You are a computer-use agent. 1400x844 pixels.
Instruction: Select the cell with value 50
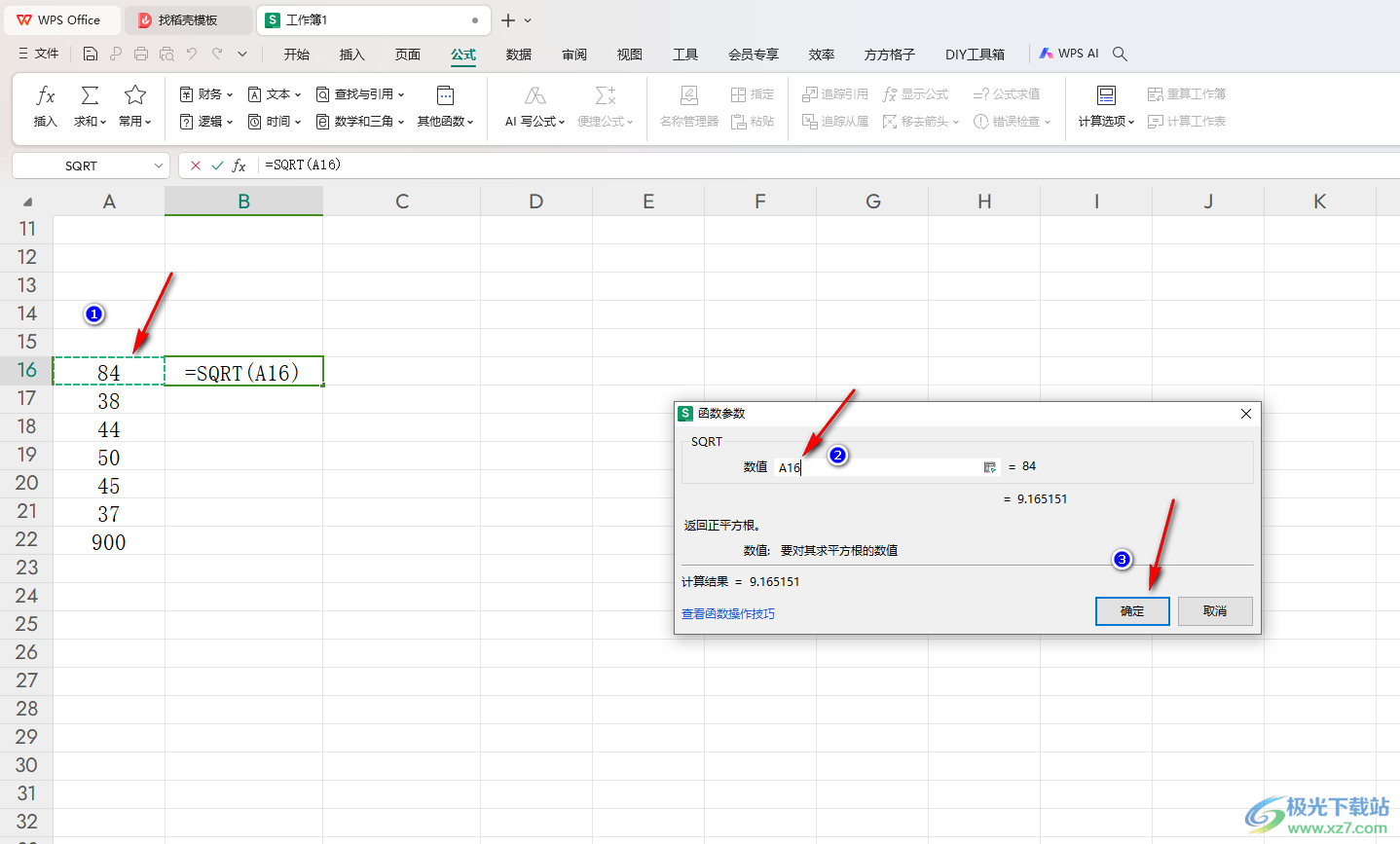coord(109,458)
